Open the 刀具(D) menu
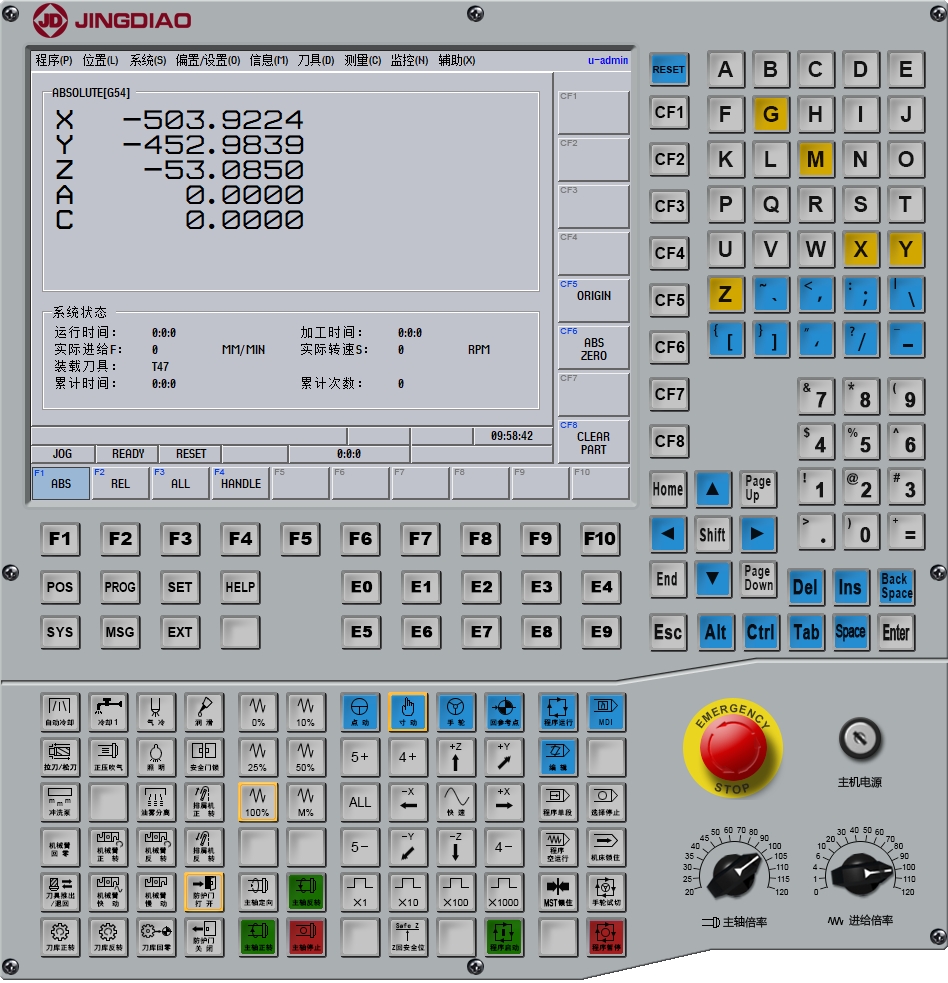This screenshot has width=948, height=983. tap(315, 60)
